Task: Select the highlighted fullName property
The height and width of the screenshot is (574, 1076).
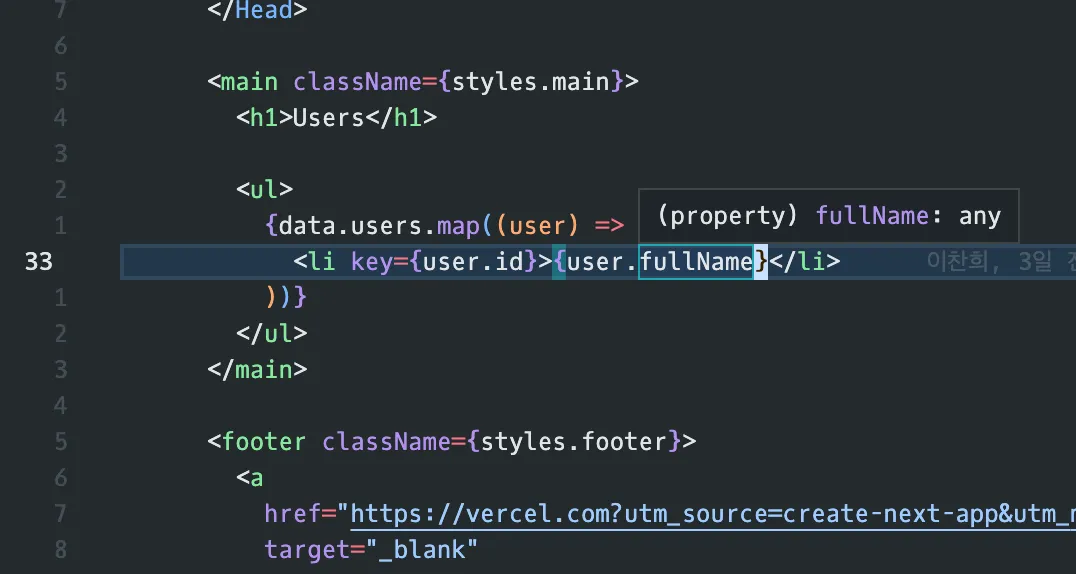Action: 696,262
